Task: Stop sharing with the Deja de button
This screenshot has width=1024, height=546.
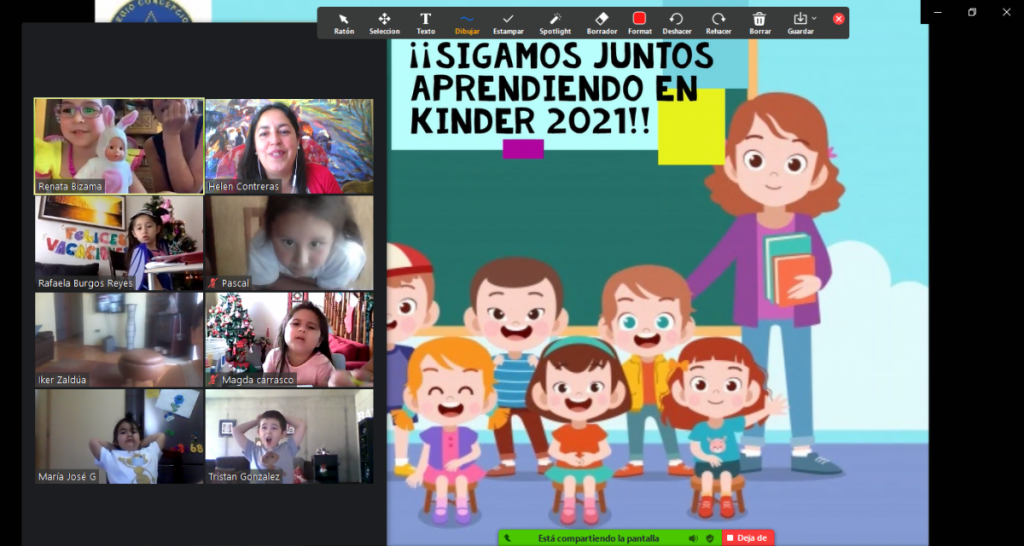Action: pyautogui.click(x=748, y=538)
